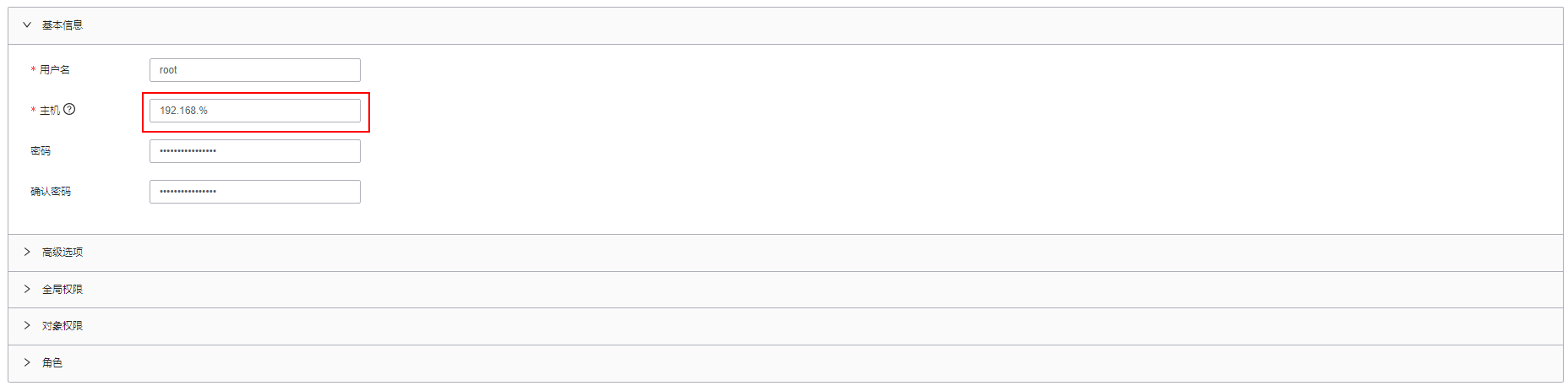The width and height of the screenshot is (1568, 386).
Task: Open the 对象权限 section title
Action: [63, 326]
